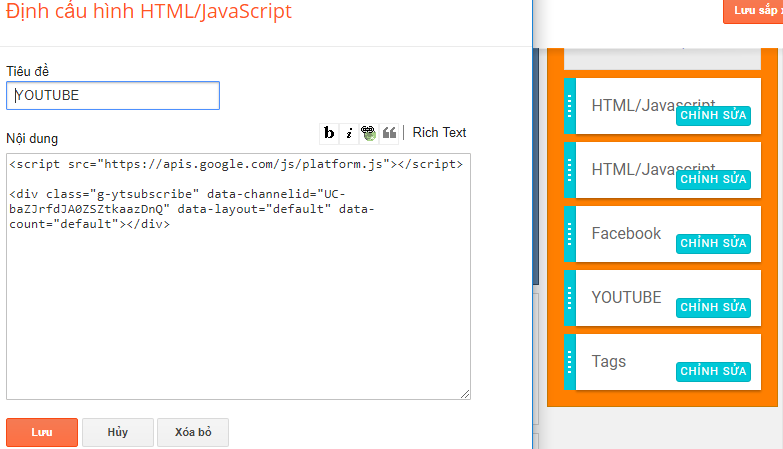Grab the drag handle of first HTML/Javascript widget
783x449 pixels.
pos(570,106)
